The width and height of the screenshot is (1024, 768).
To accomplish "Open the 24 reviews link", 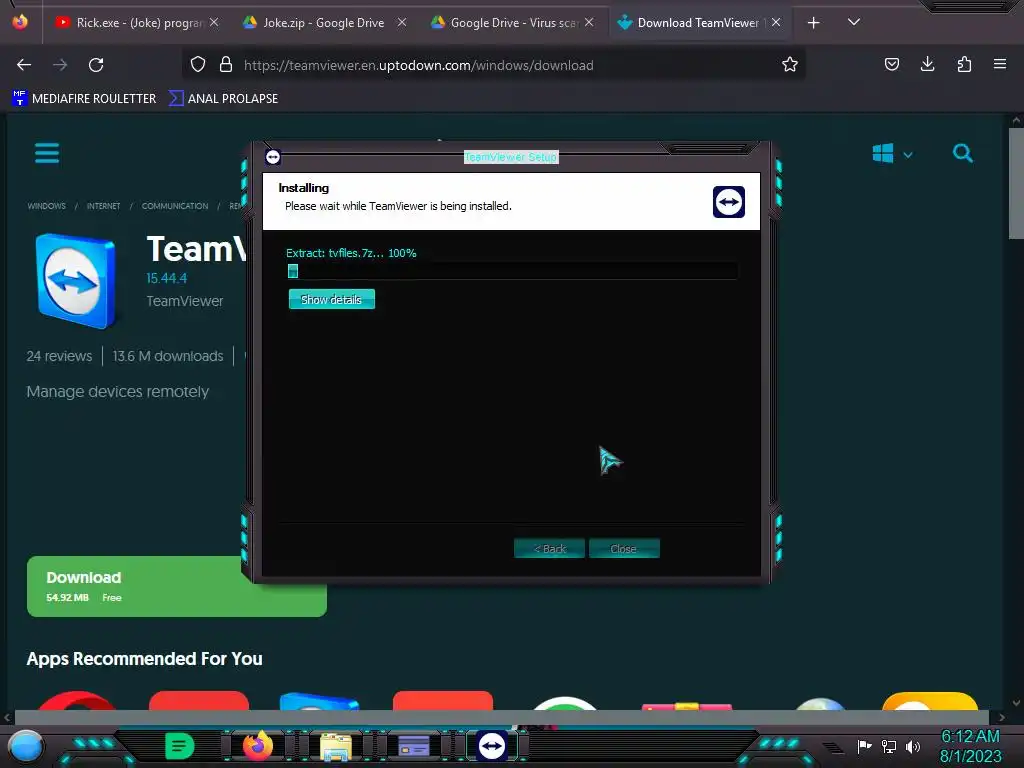I will click(59, 356).
